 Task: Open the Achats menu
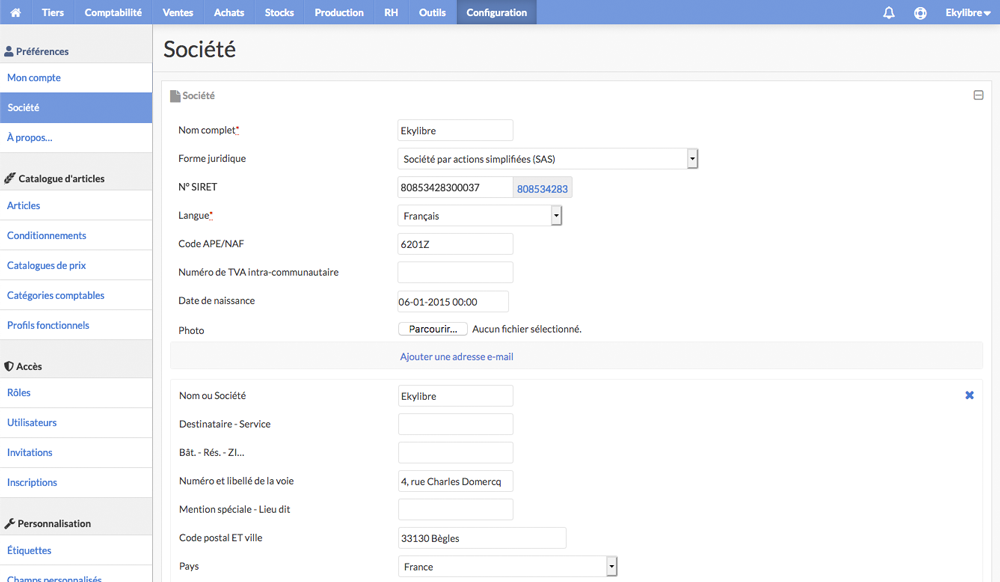(229, 12)
